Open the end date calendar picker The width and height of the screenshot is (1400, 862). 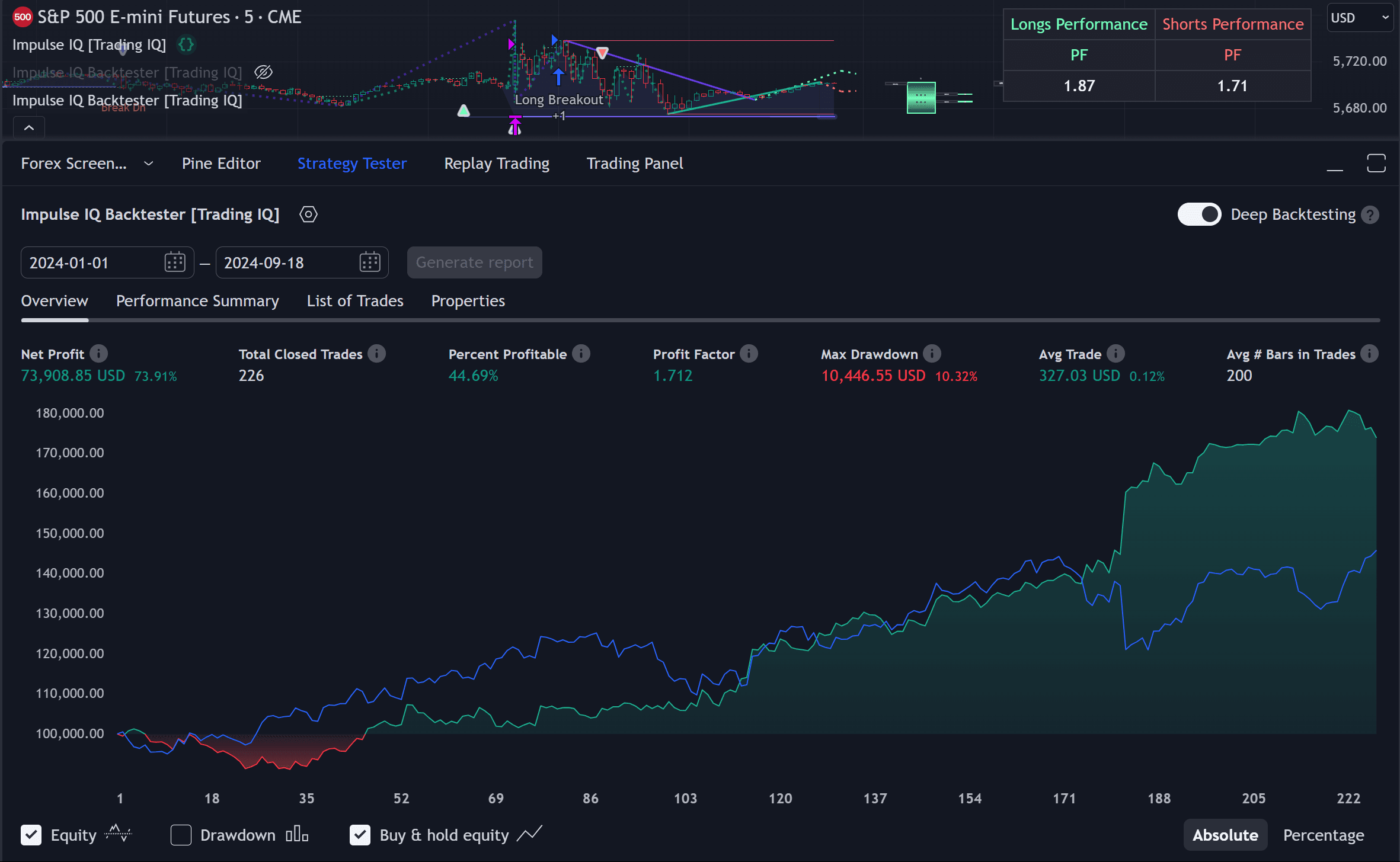pyautogui.click(x=369, y=262)
